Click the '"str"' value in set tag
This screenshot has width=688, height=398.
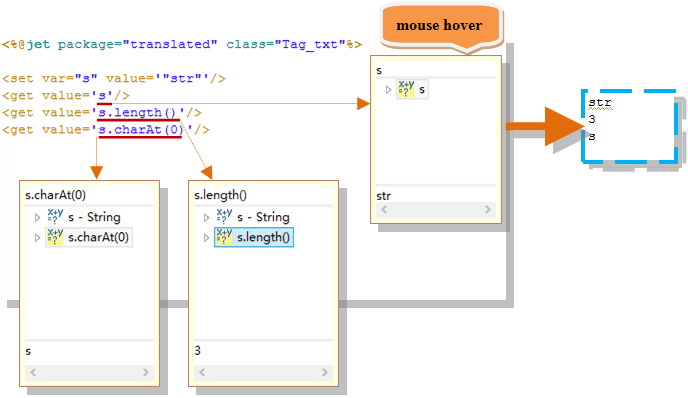182,79
